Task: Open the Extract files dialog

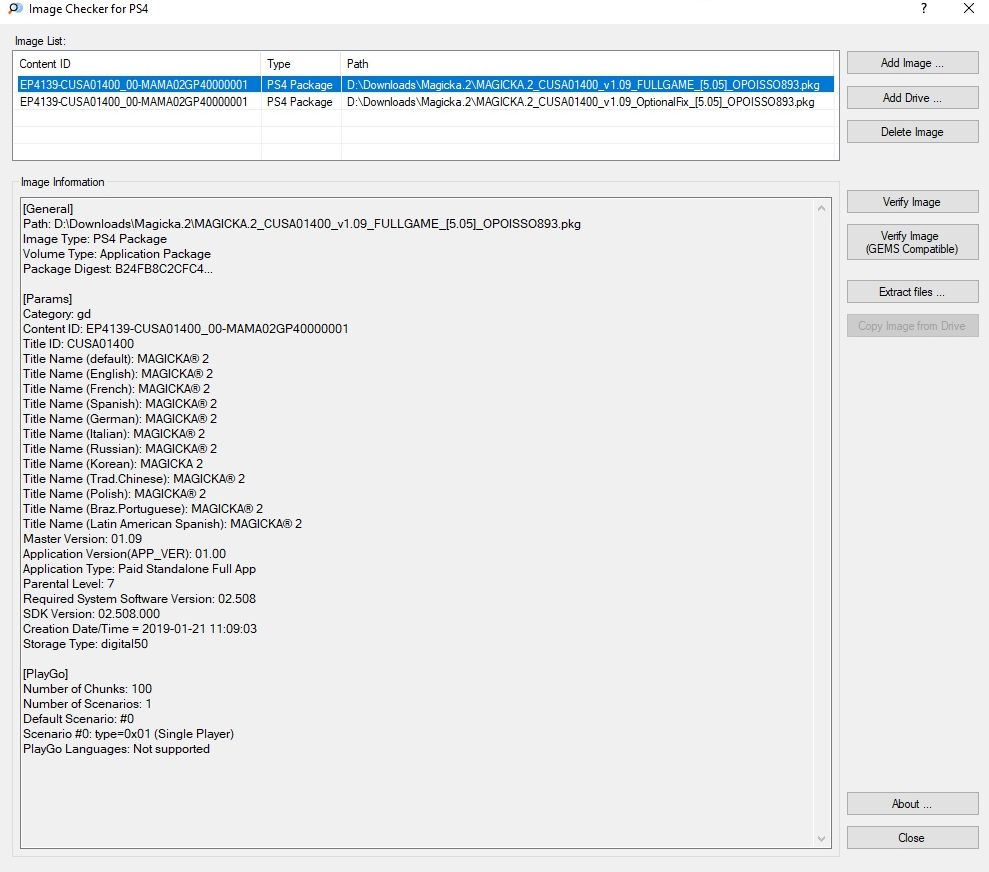Action: pyautogui.click(x=912, y=292)
